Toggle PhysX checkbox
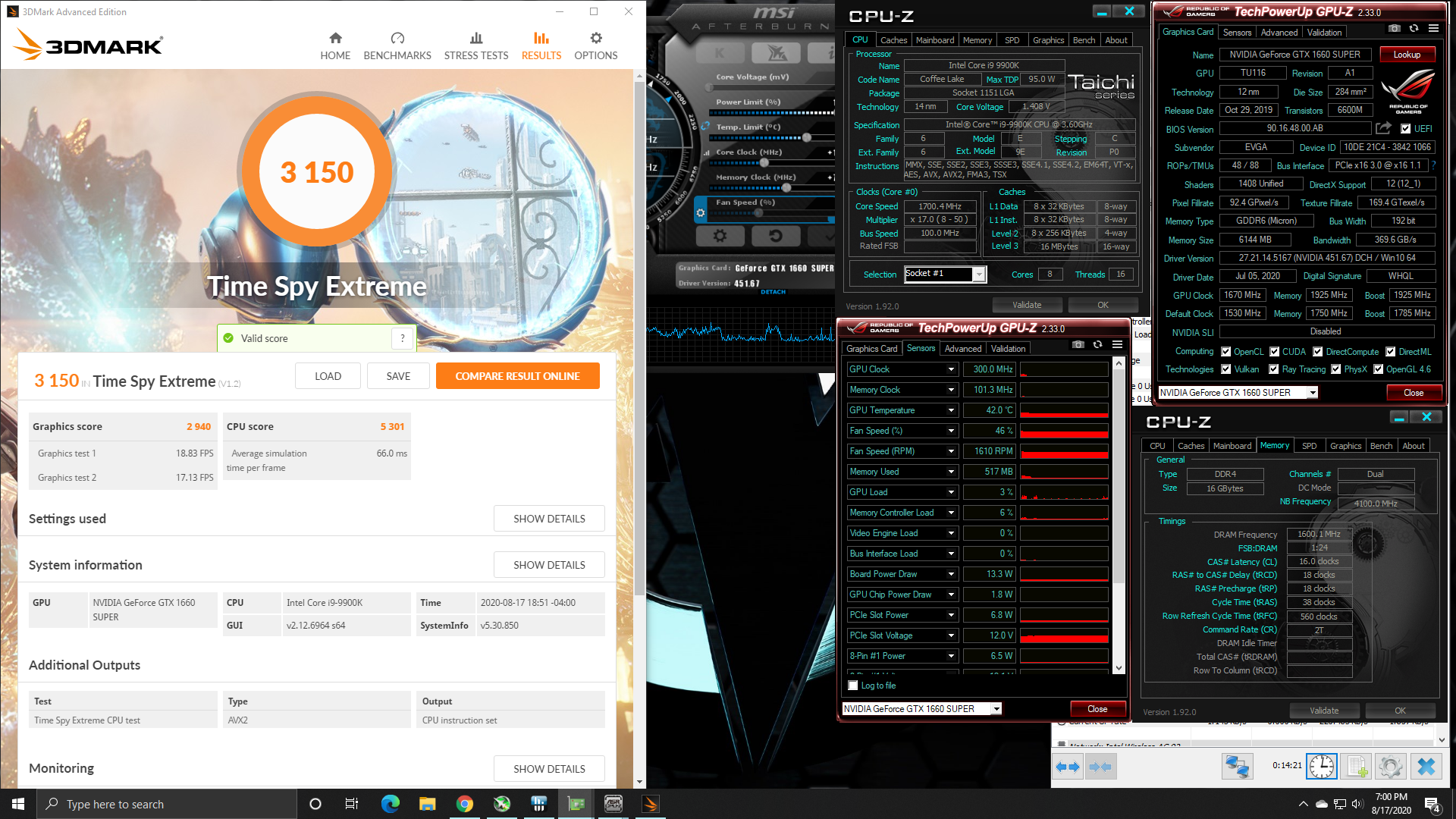Screen dimensions: 1456x819 tap(1336, 369)
